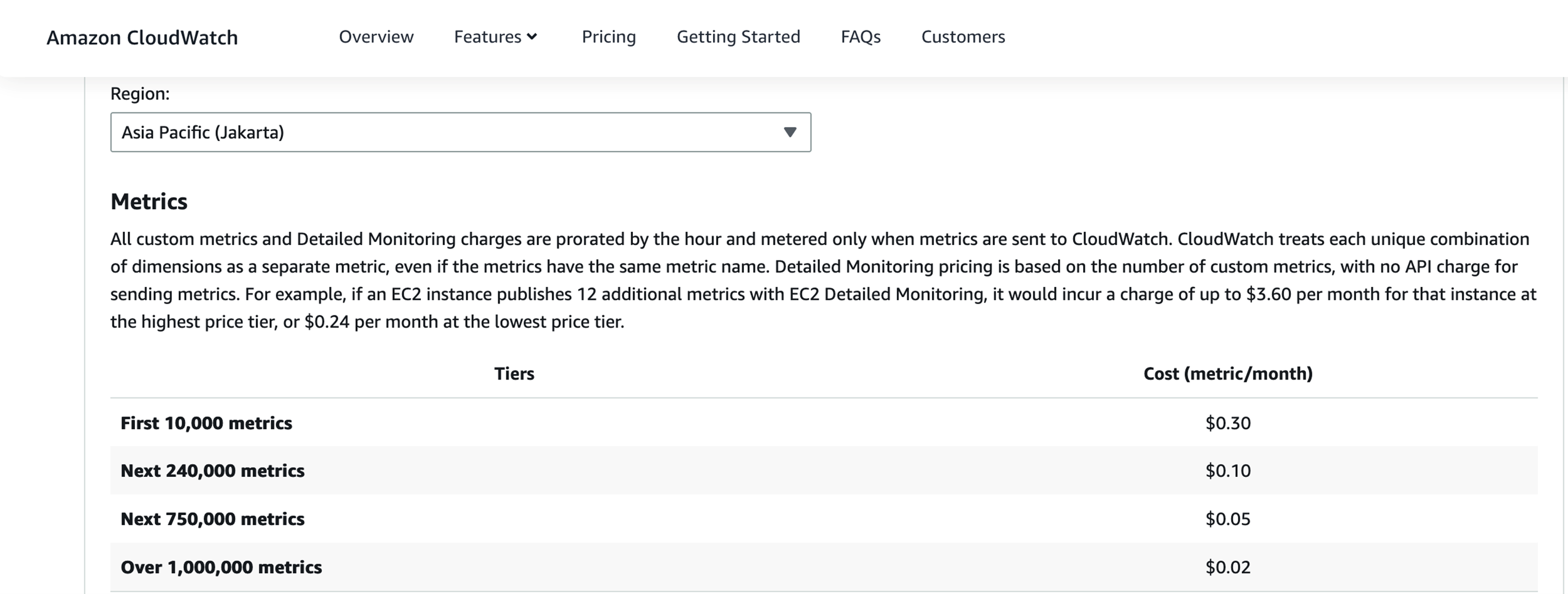Image resolution: width=1568 pixels, height=594 pixels.
Task: Click the Cost (metric/month) column header
Action: (x=1228, y=373)
